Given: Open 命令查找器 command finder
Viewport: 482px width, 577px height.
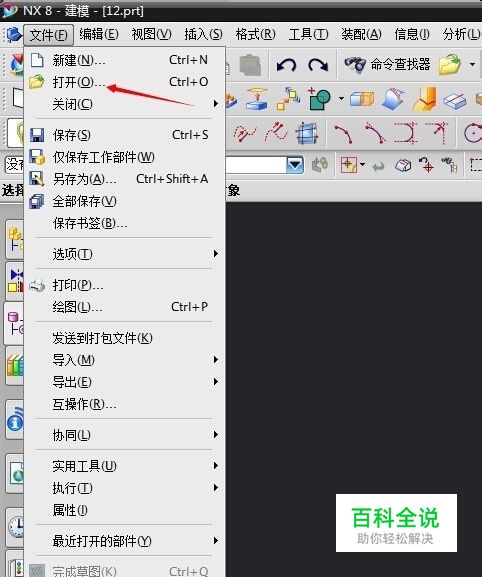Looking at the screenshot, I should [387, 64].
